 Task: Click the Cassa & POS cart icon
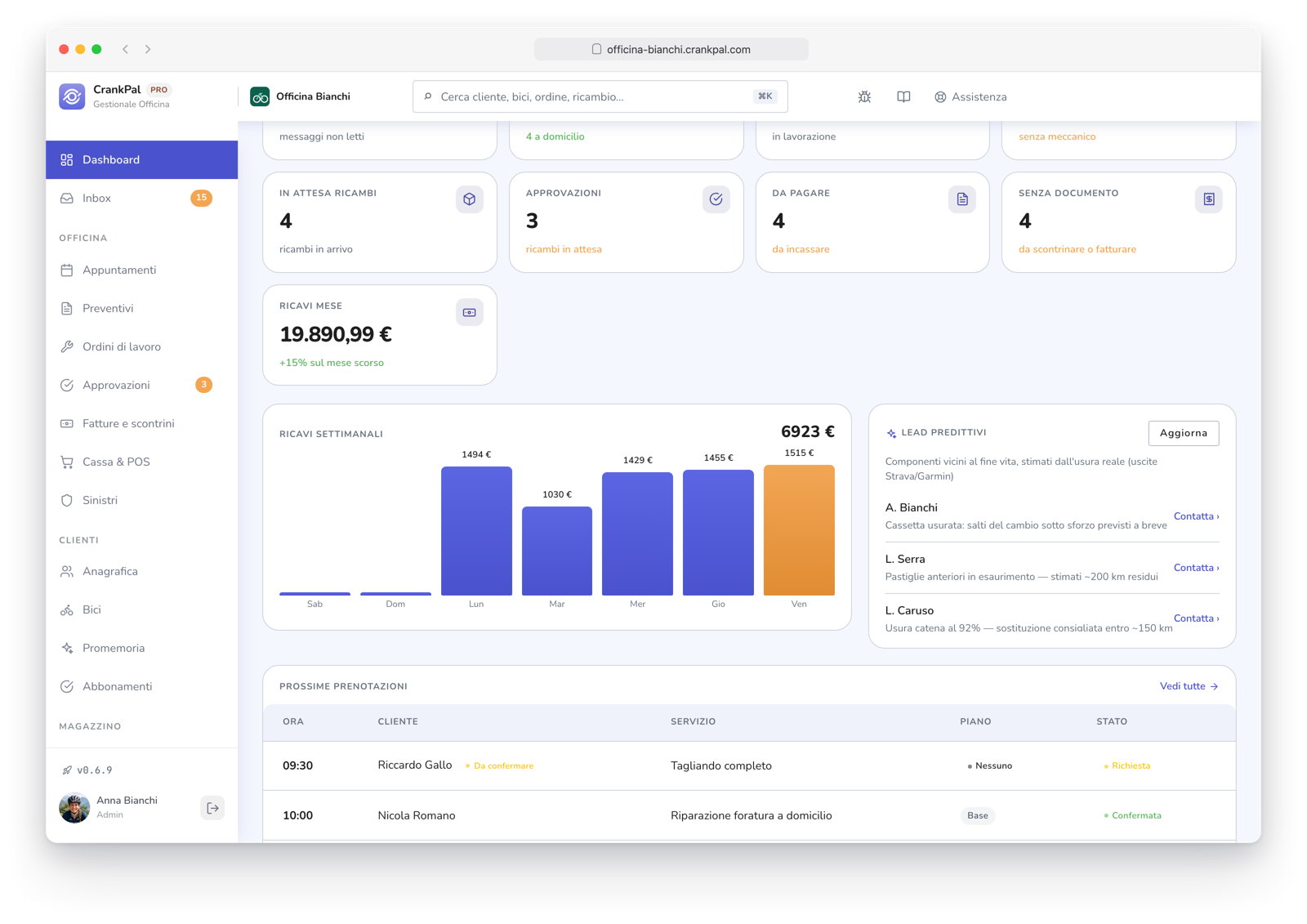tap(67, 462)
